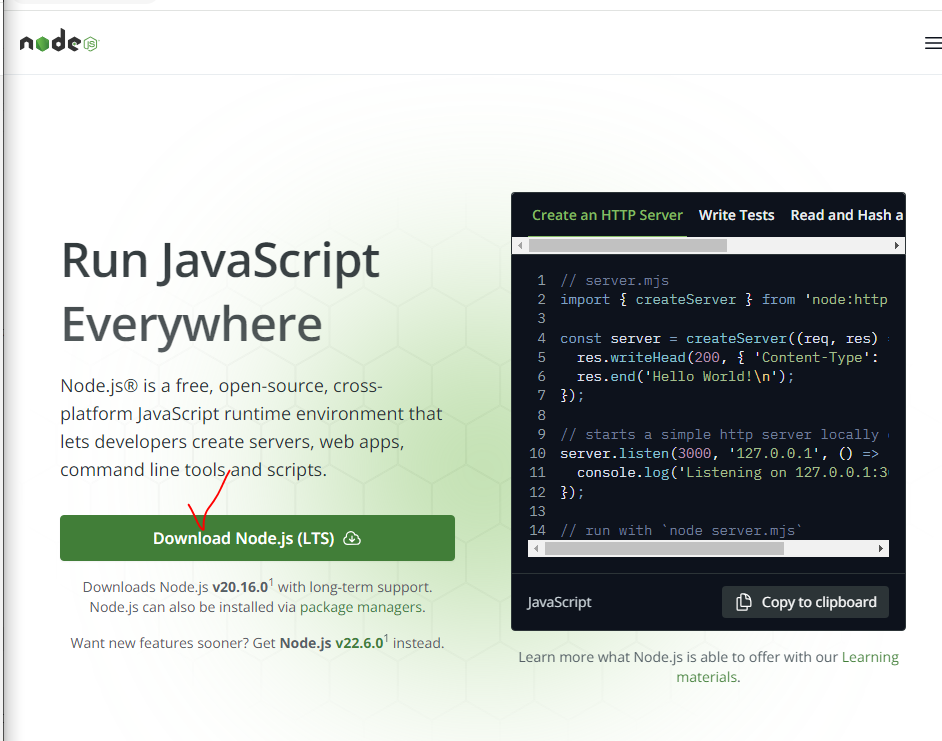
Task: Click the v20.16.0 version text
Action: (x=240, y=587)
